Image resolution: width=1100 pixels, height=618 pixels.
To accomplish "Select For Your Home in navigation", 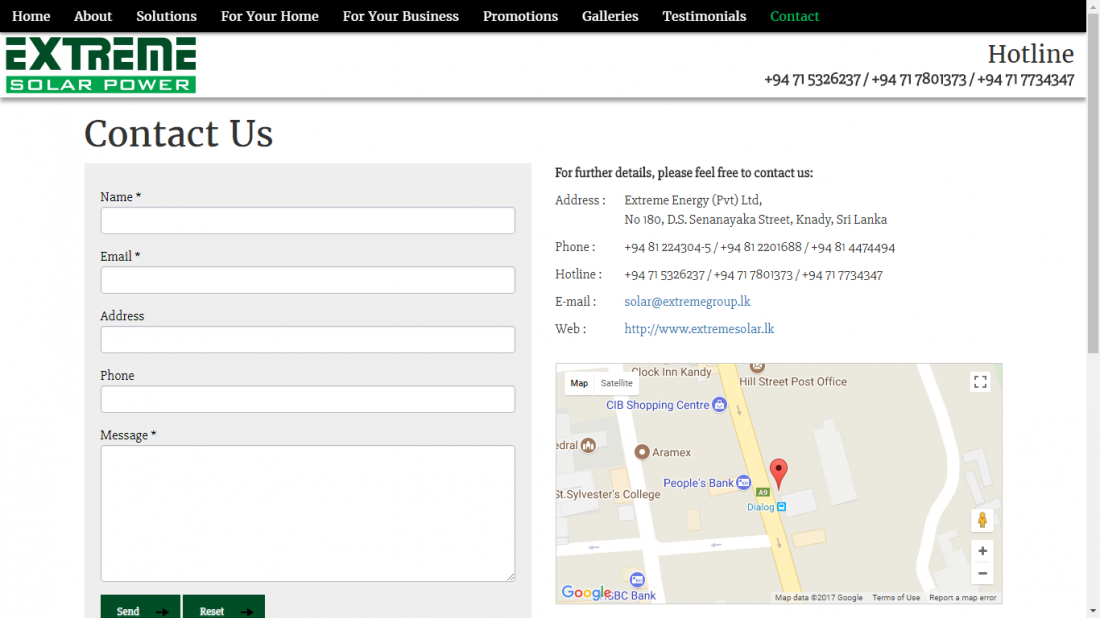I will click(269, 16).
